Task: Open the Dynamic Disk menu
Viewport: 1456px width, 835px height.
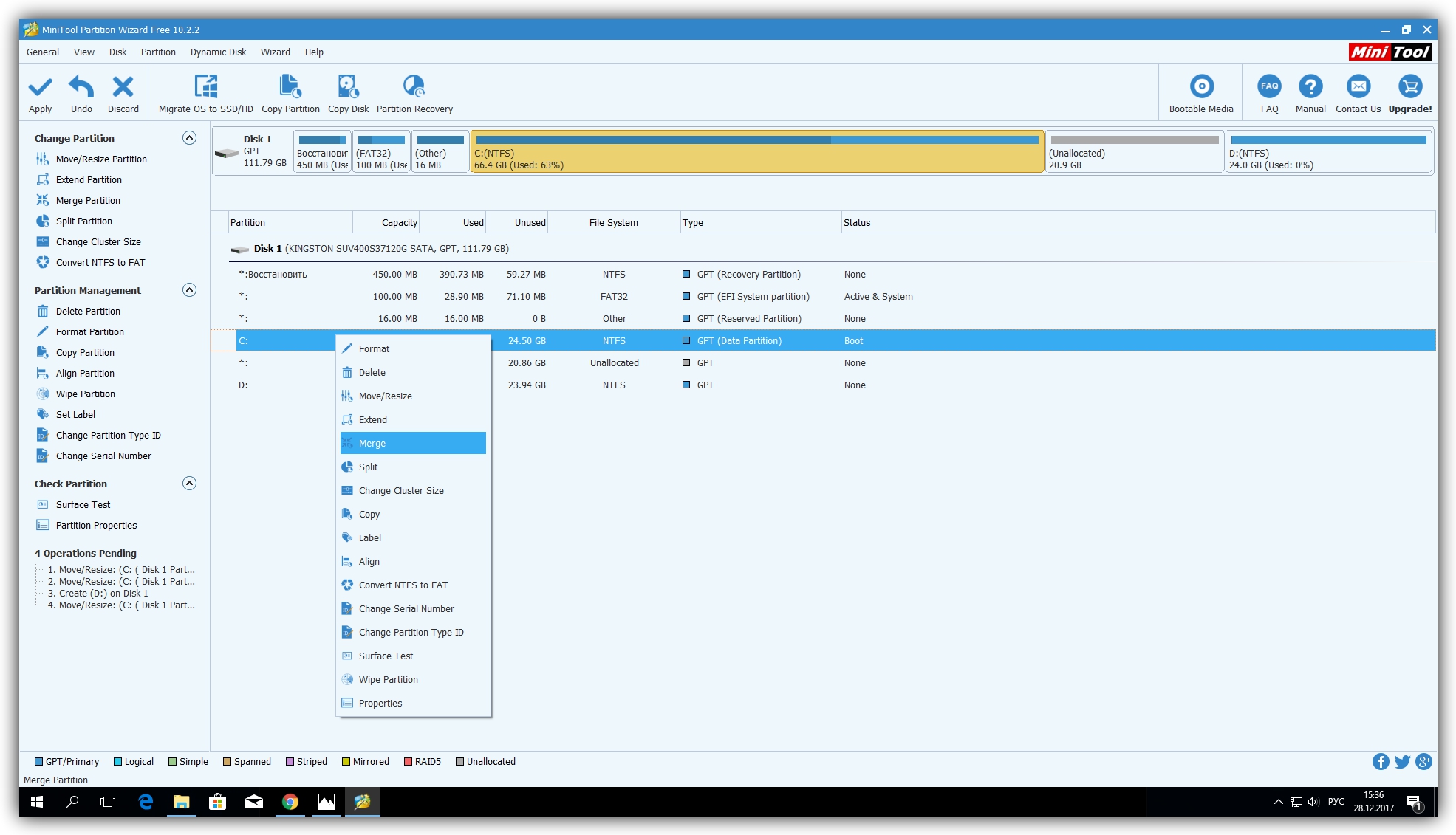Action: [218, 52]
